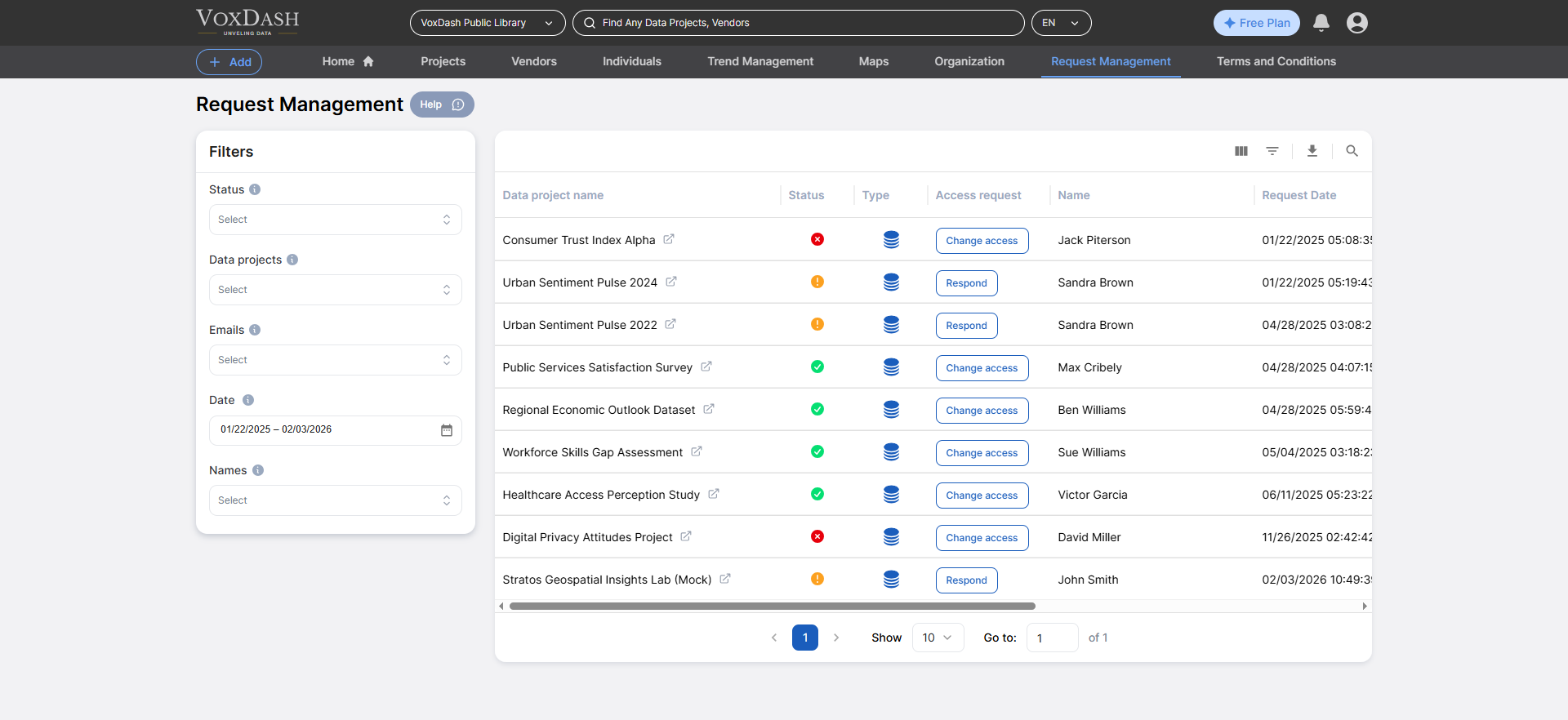
Task: Open Terms and Conditions tab
Action: click(1276, 61)
